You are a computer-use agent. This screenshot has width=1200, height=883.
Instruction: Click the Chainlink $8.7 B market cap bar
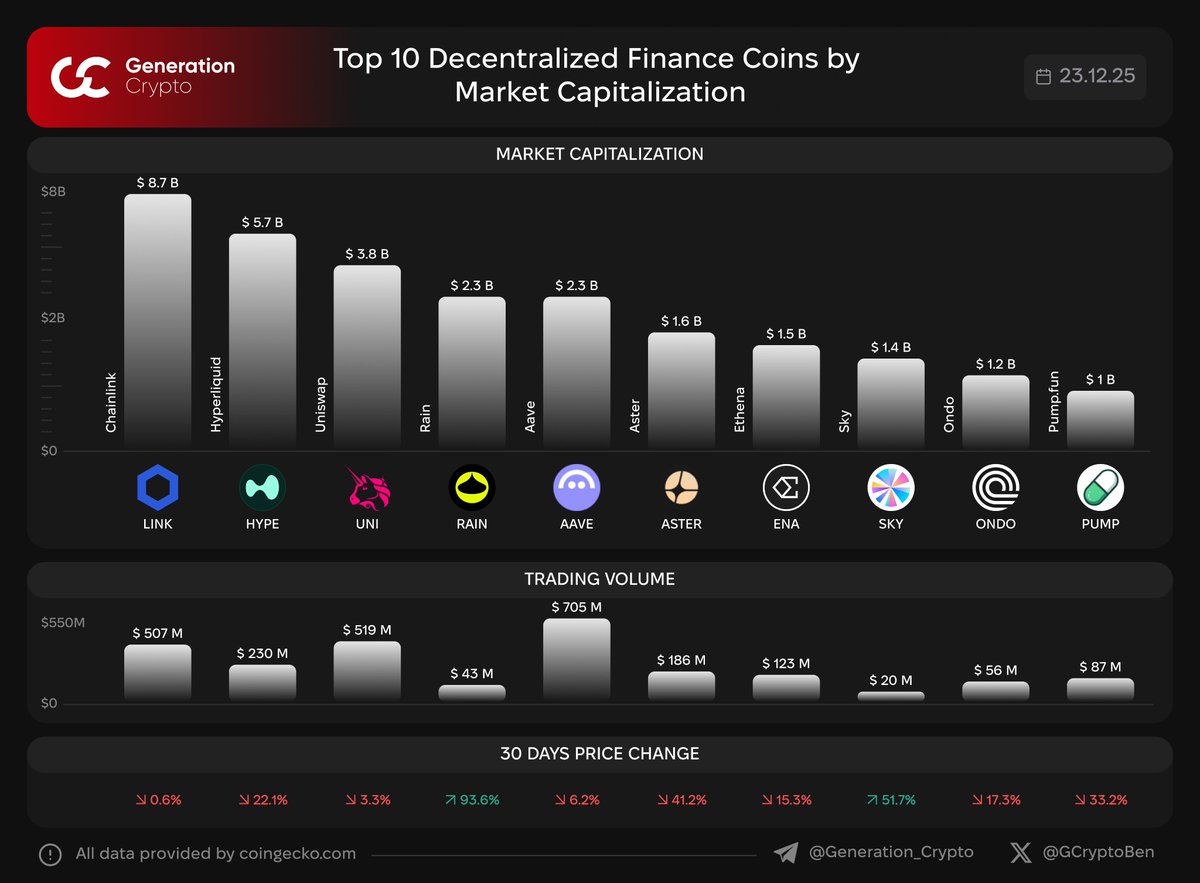pos(157,320)
